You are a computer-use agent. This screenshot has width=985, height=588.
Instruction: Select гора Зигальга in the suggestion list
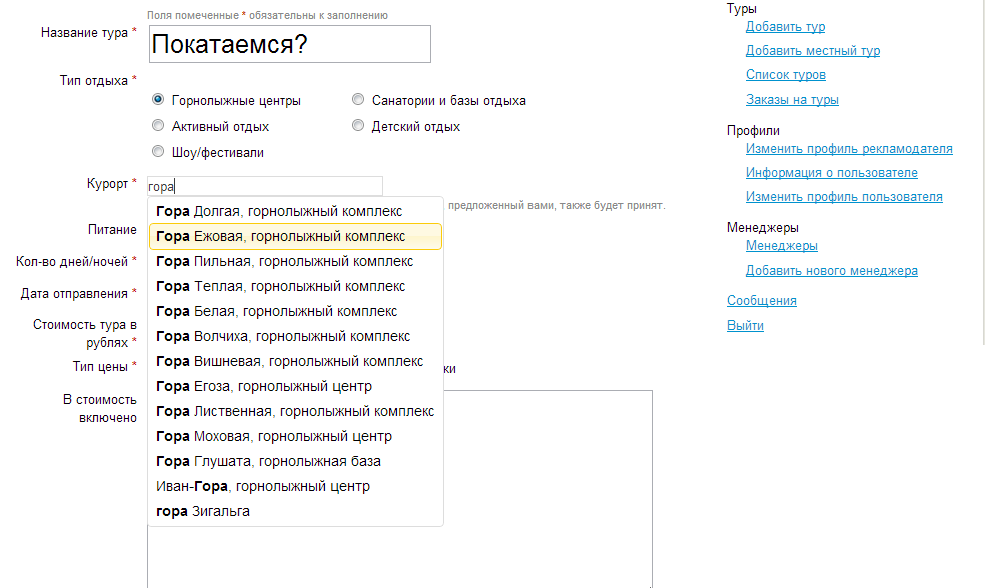[203, 511]
